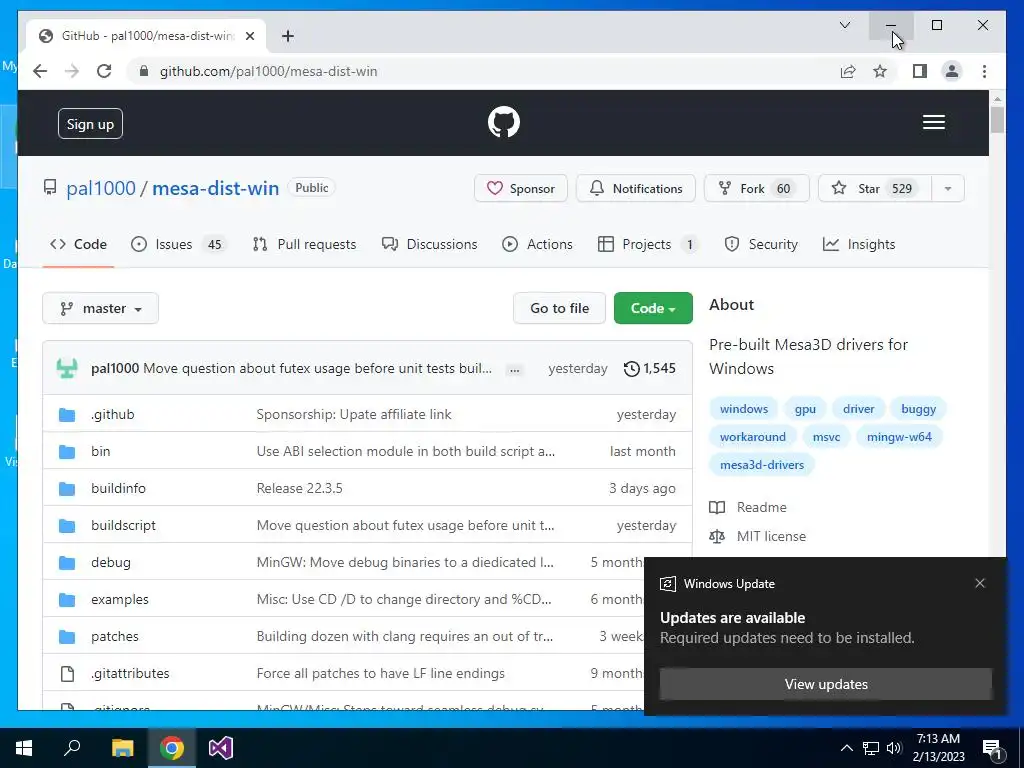Viewport: 1024px width, 768px height.
Task: Click the buggy topic tag
Action: coord(918,409)
